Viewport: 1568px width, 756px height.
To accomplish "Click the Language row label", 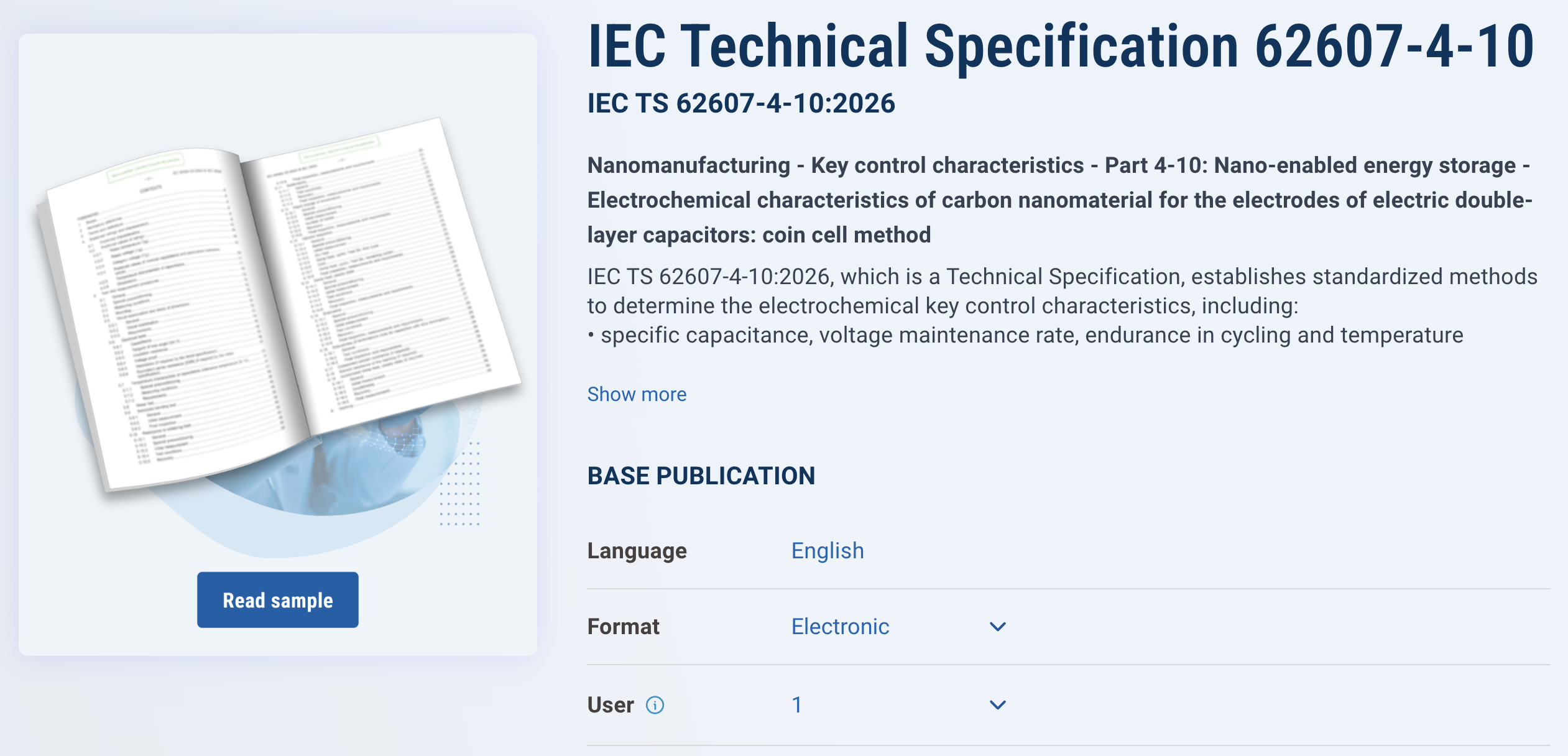I will (x=637, y=551).
